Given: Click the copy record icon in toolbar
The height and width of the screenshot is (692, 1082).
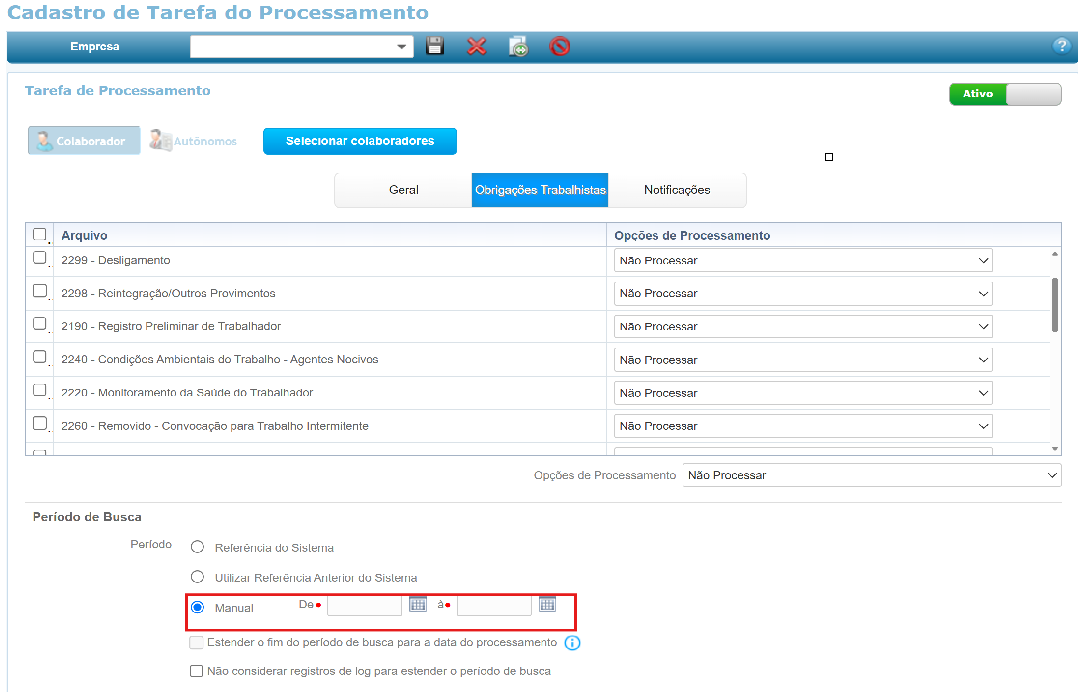Looking at the screenshot, I should (x=518, y=46).
